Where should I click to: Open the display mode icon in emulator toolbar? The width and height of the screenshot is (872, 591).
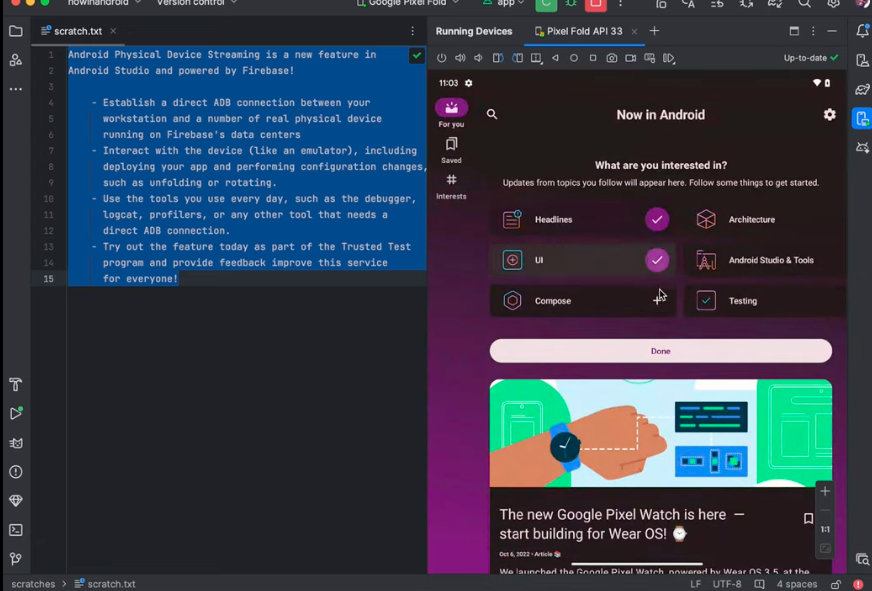(x=650, y=58)
